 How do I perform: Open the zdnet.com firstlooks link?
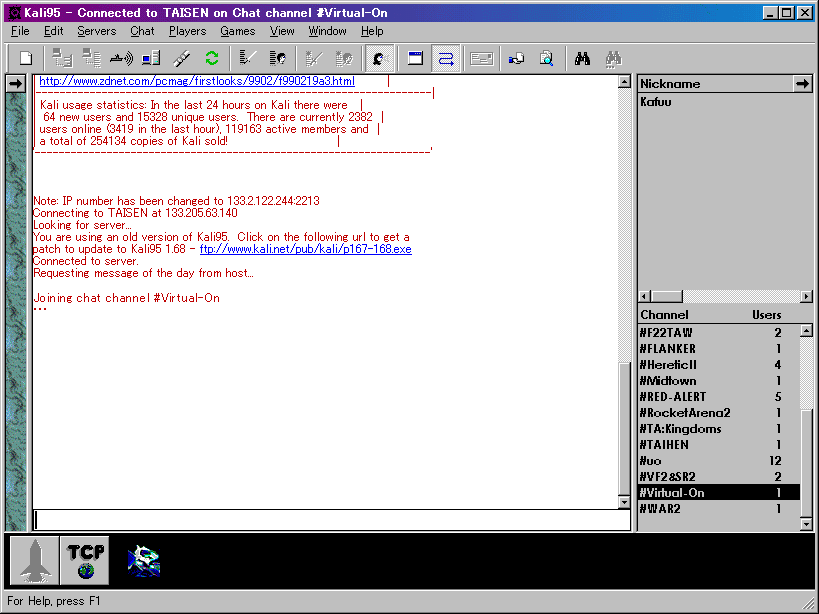coord(197,81)
